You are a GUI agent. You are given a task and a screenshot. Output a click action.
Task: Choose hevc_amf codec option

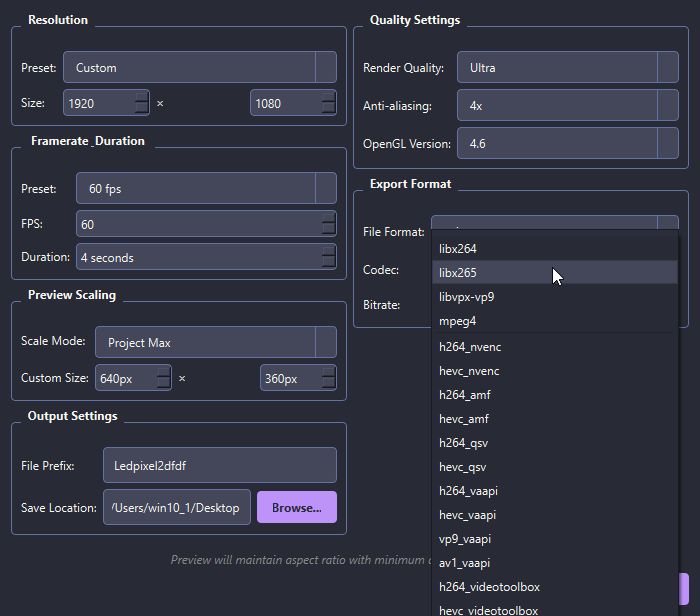(x=555, y=419)
